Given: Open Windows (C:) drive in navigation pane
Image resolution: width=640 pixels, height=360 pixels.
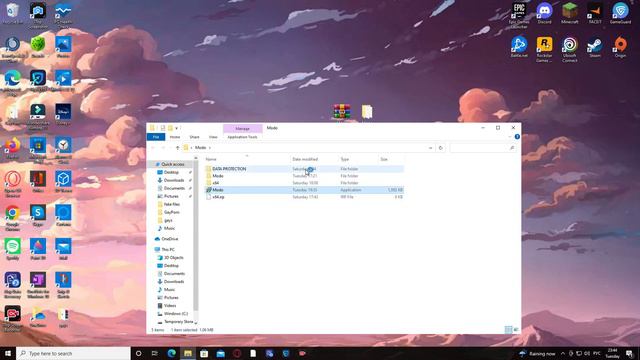Looking at the screenshot, I should pos(175,313).
